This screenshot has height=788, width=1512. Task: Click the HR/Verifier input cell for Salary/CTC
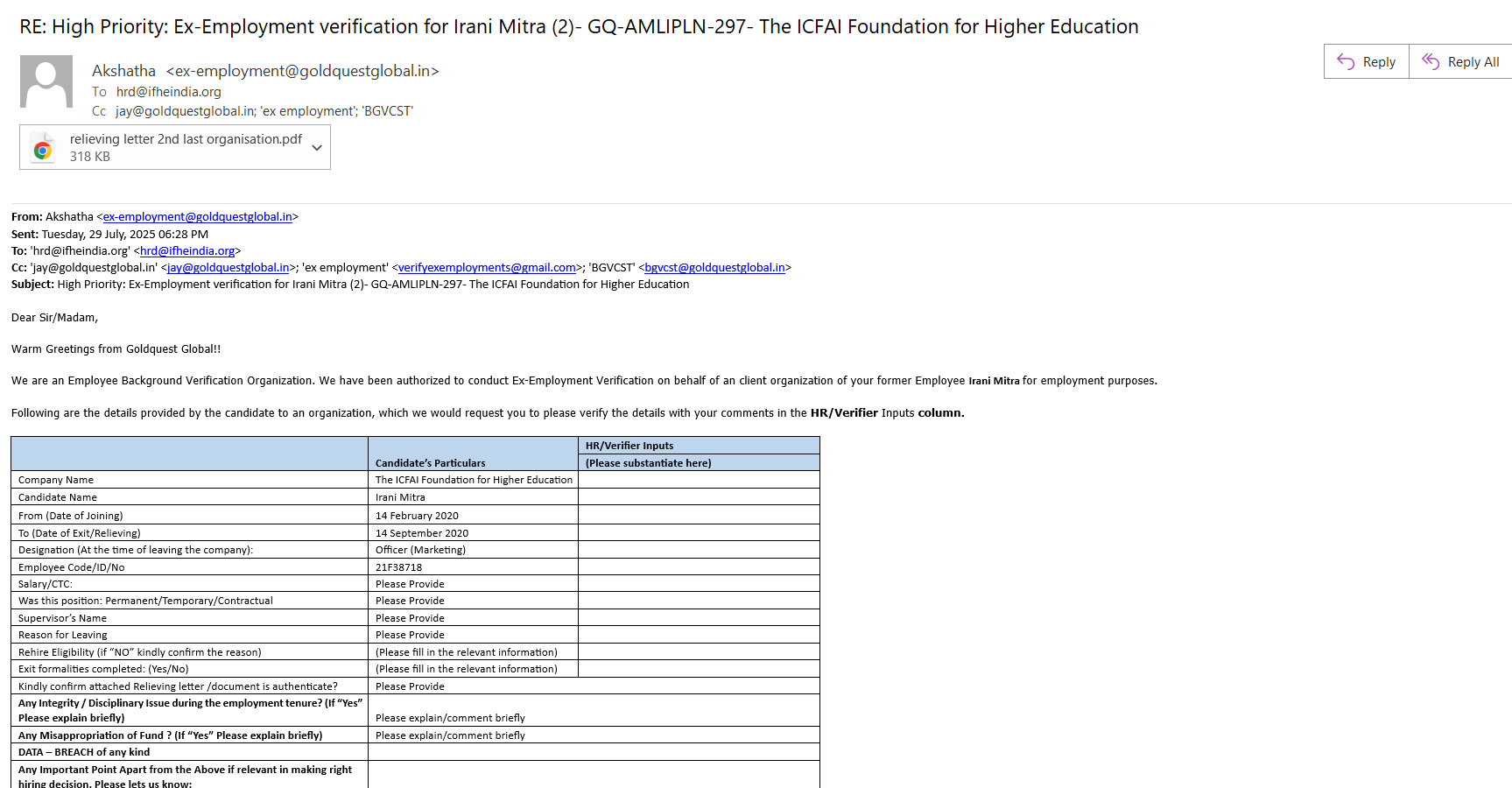[x=699, y=584]
